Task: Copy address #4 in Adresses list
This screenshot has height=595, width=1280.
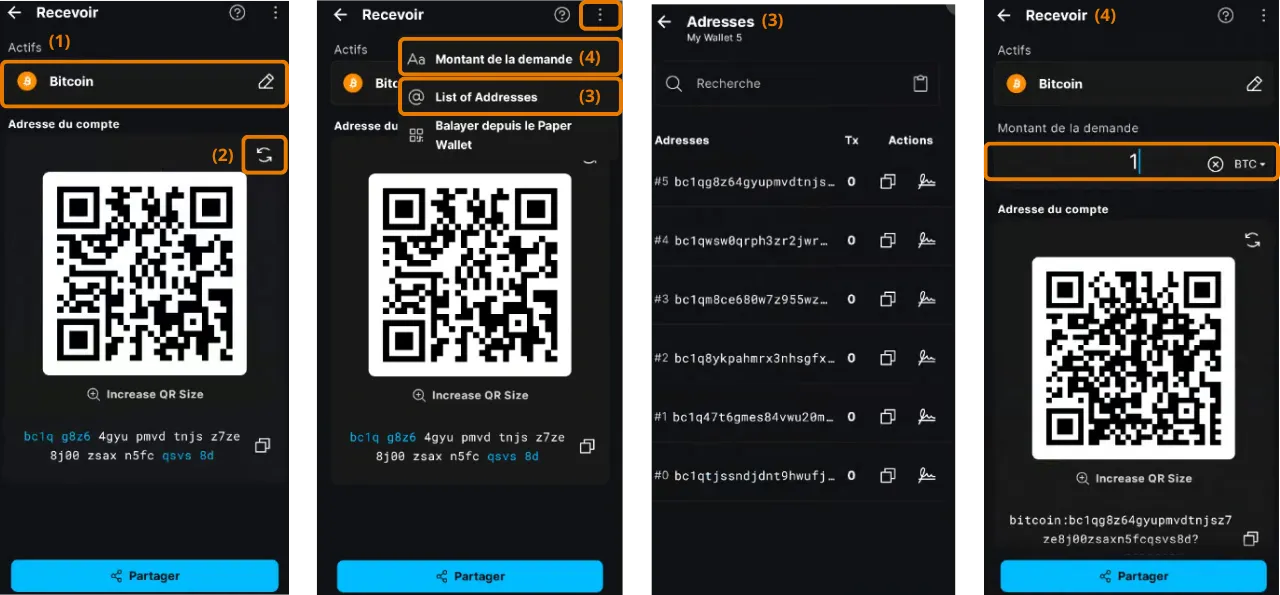Action: (x=887, y=241)
